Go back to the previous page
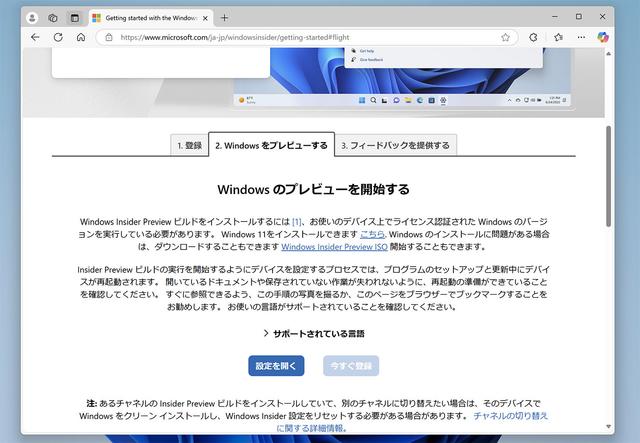 click(x=36, y=37)
